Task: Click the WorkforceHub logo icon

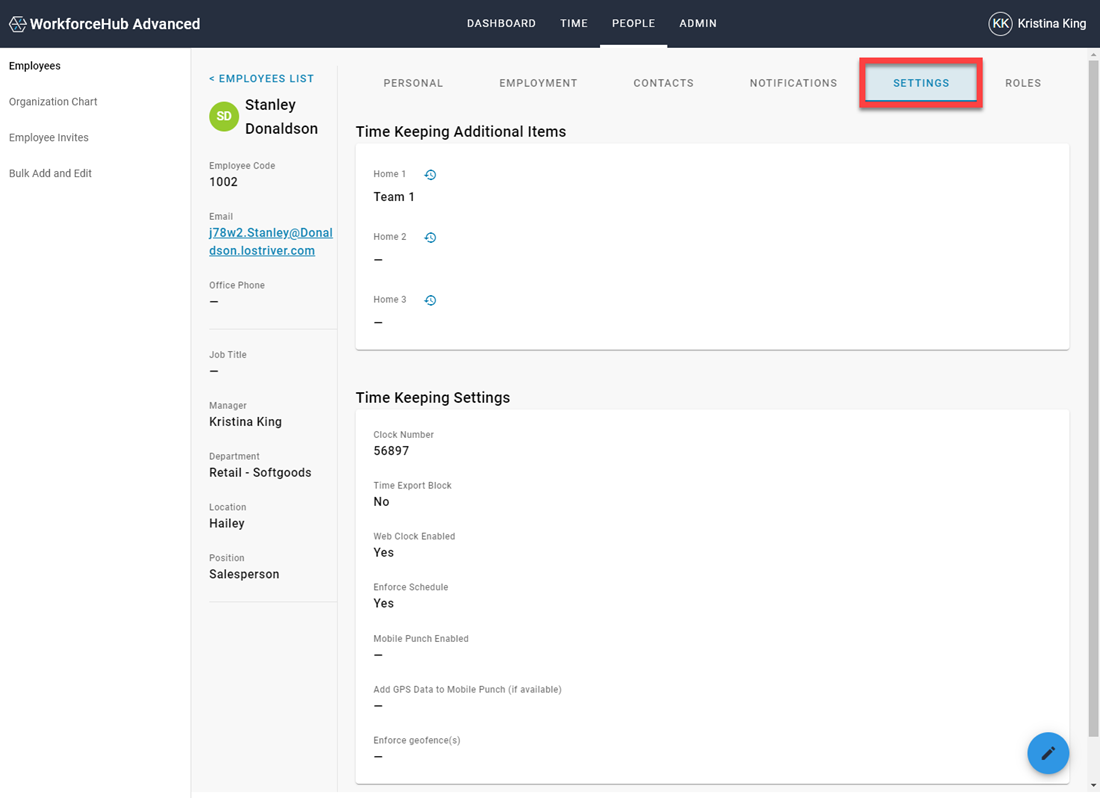Action: (x=18, y=24)
